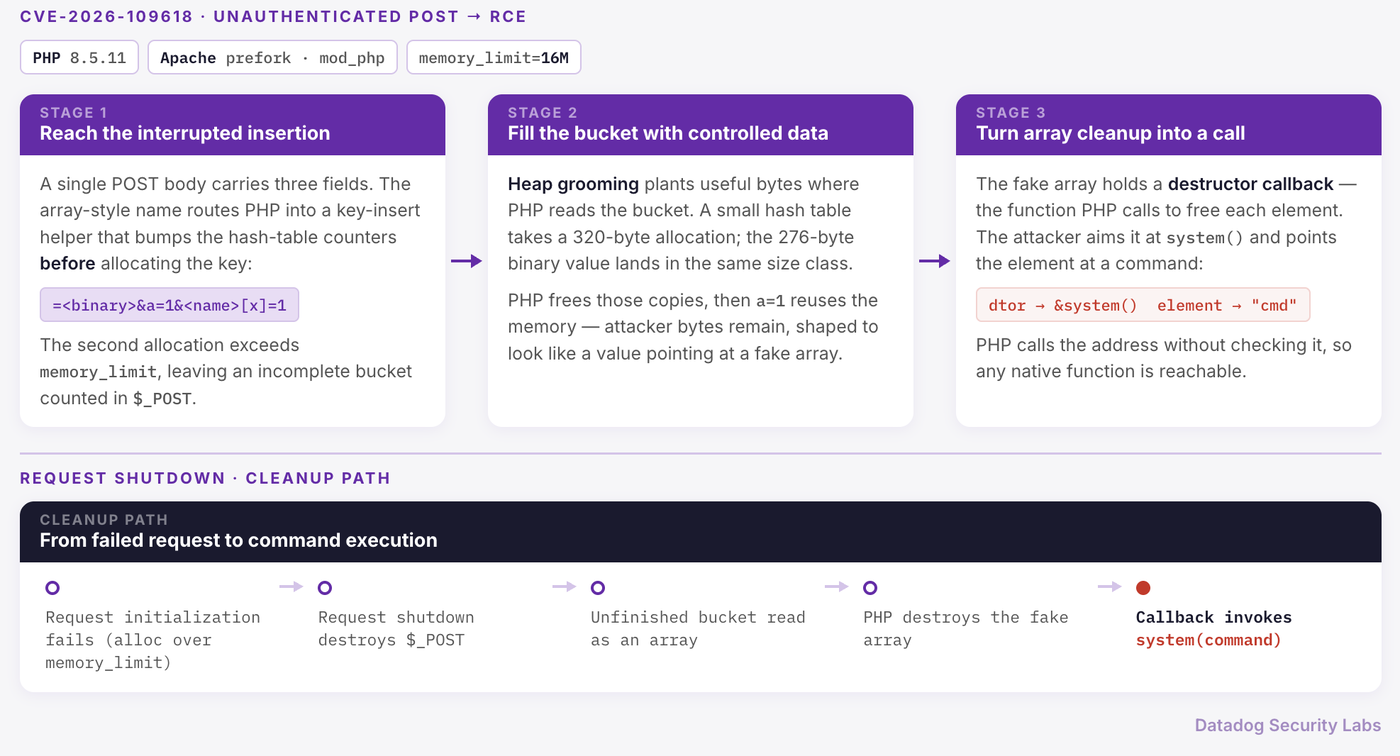
Task: Click the red 'dtor → &system()' code snippet
Action: point(1143,305)
